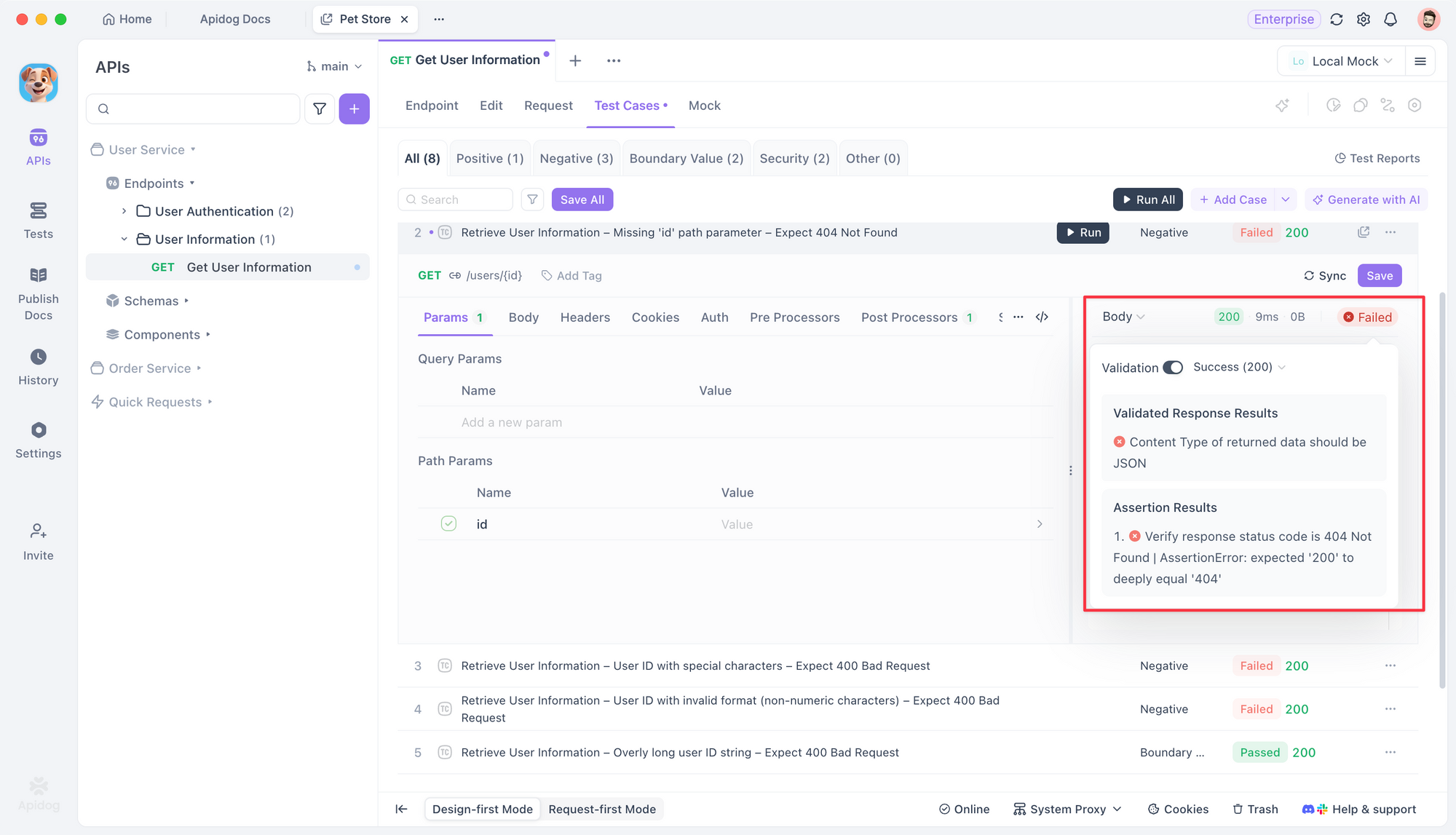Show only Negative test cases
Screen dimensions: 1456x835
(576, 158)
